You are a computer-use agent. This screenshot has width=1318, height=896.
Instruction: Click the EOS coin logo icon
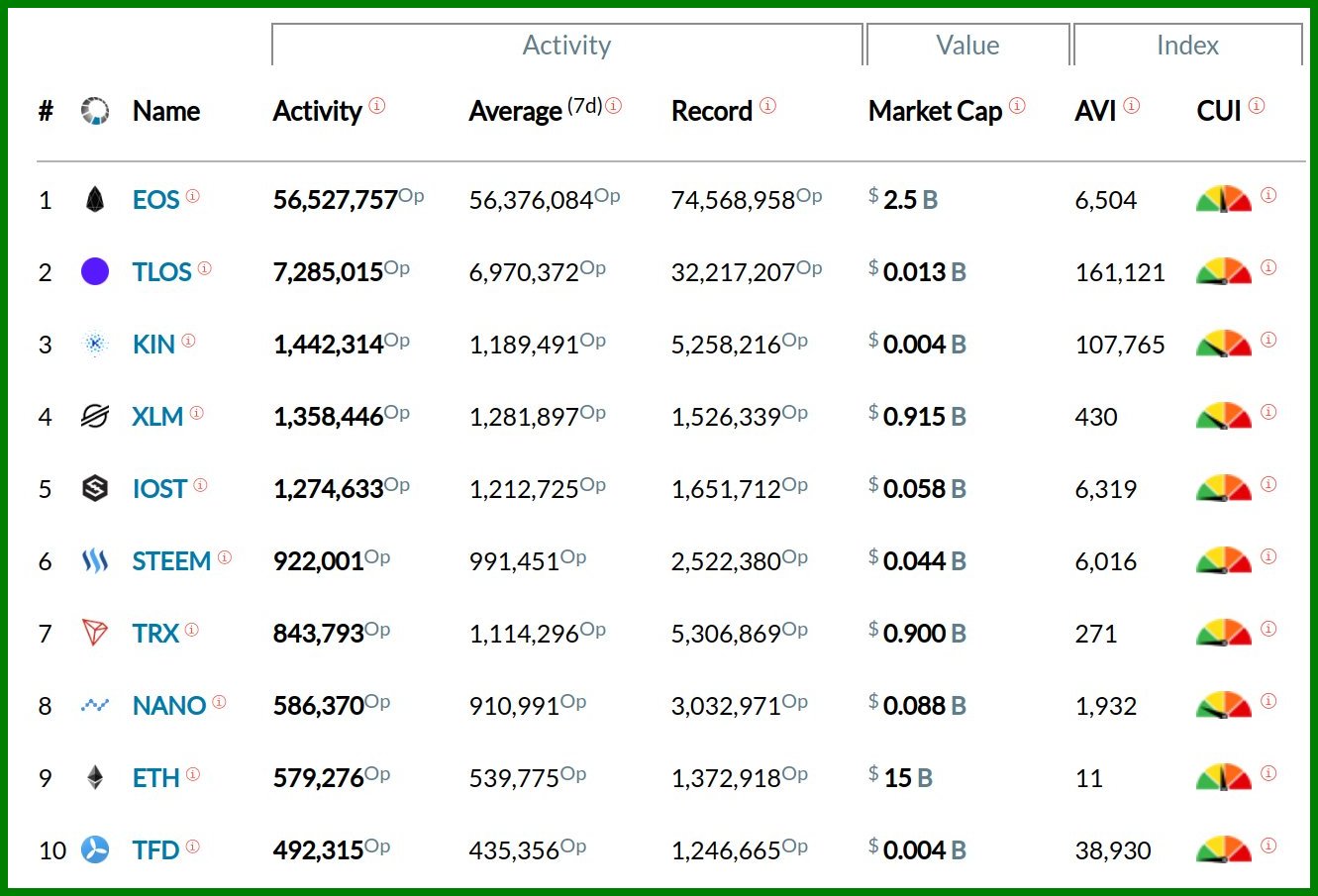pos(94,200)
